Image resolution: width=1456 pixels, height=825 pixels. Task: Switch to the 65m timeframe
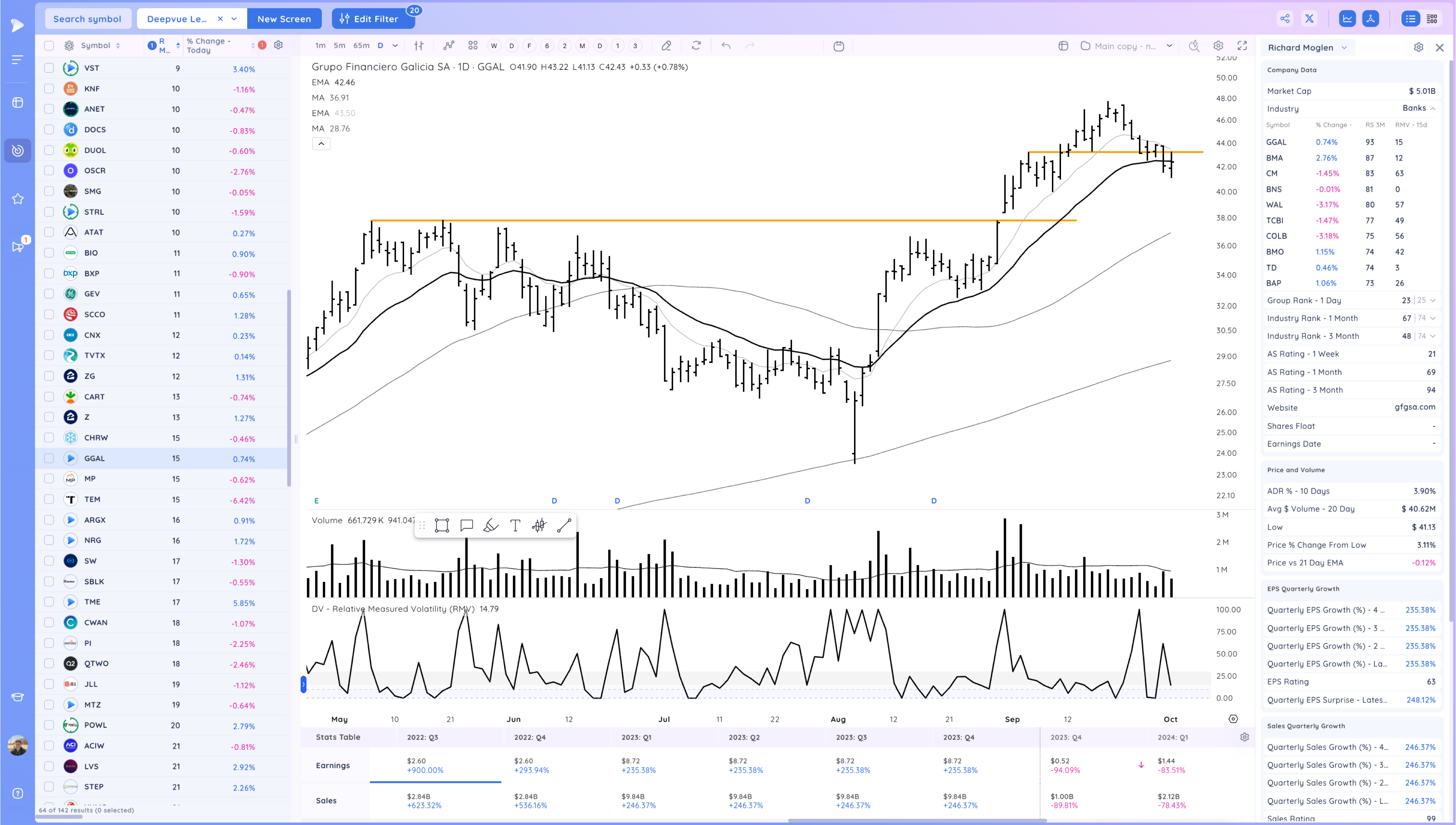pyautogui.click(x=361, y=46)
